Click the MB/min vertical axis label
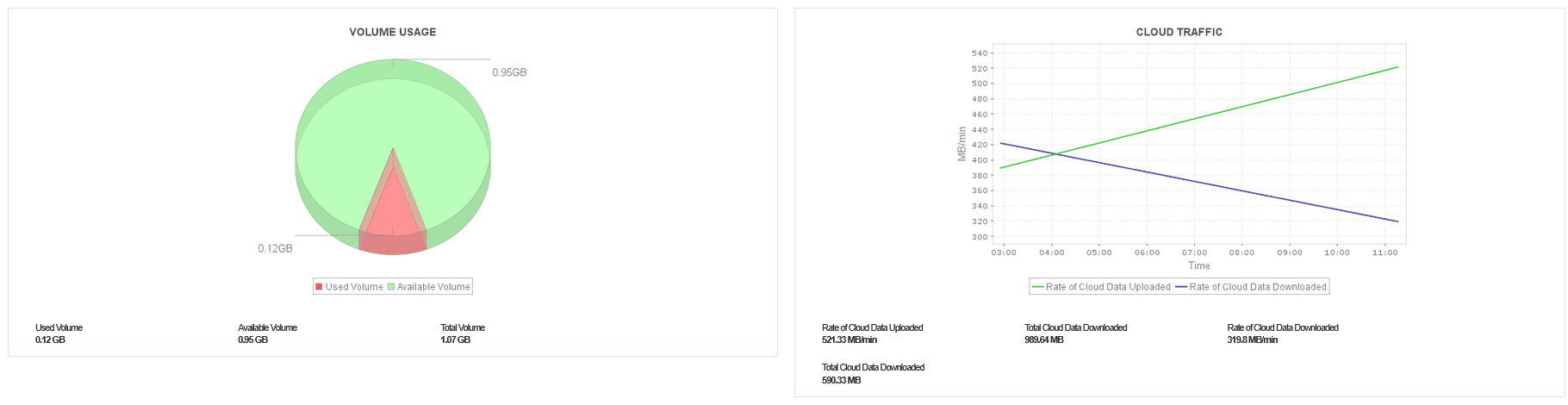Viewport: 1568px width, 405px height. coord(962,144)
